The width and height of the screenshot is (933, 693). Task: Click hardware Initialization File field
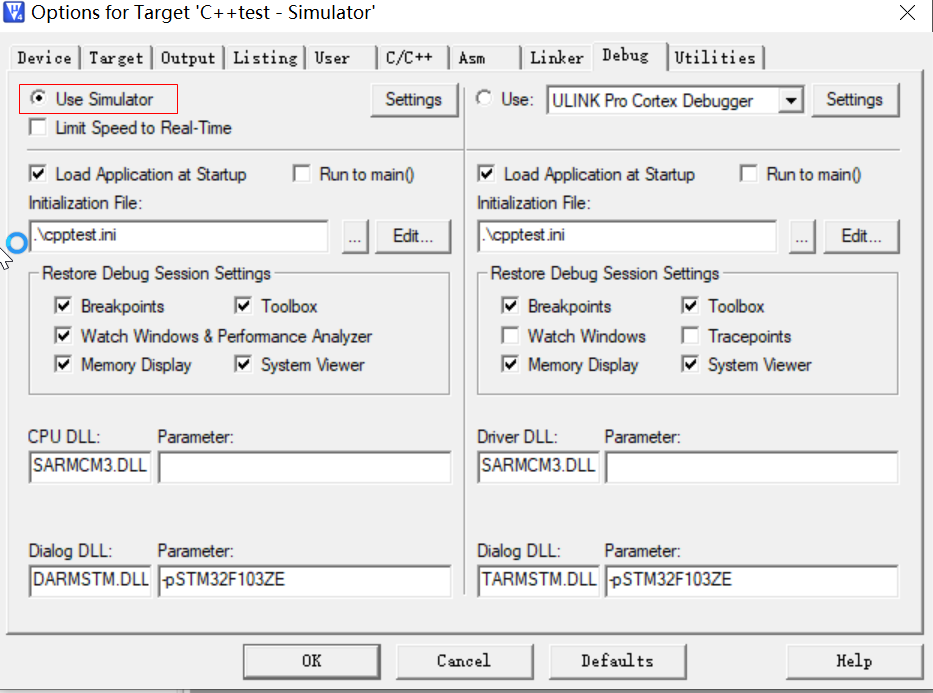click(627, 236)
